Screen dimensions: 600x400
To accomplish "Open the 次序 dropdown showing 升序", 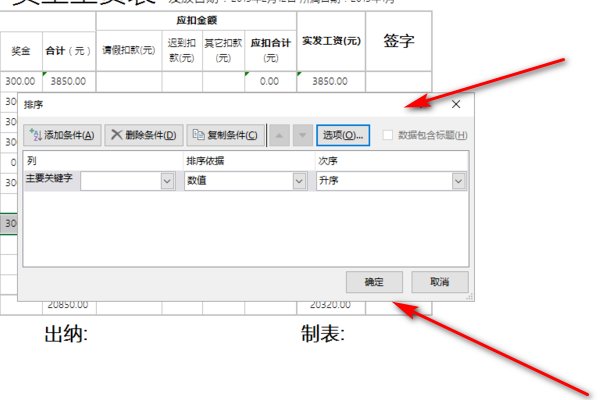I will [x=458, y=181].
